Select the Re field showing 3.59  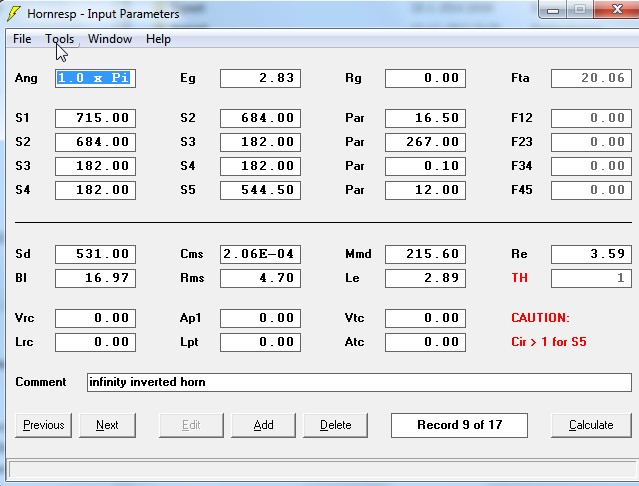(x=591, y=254)
